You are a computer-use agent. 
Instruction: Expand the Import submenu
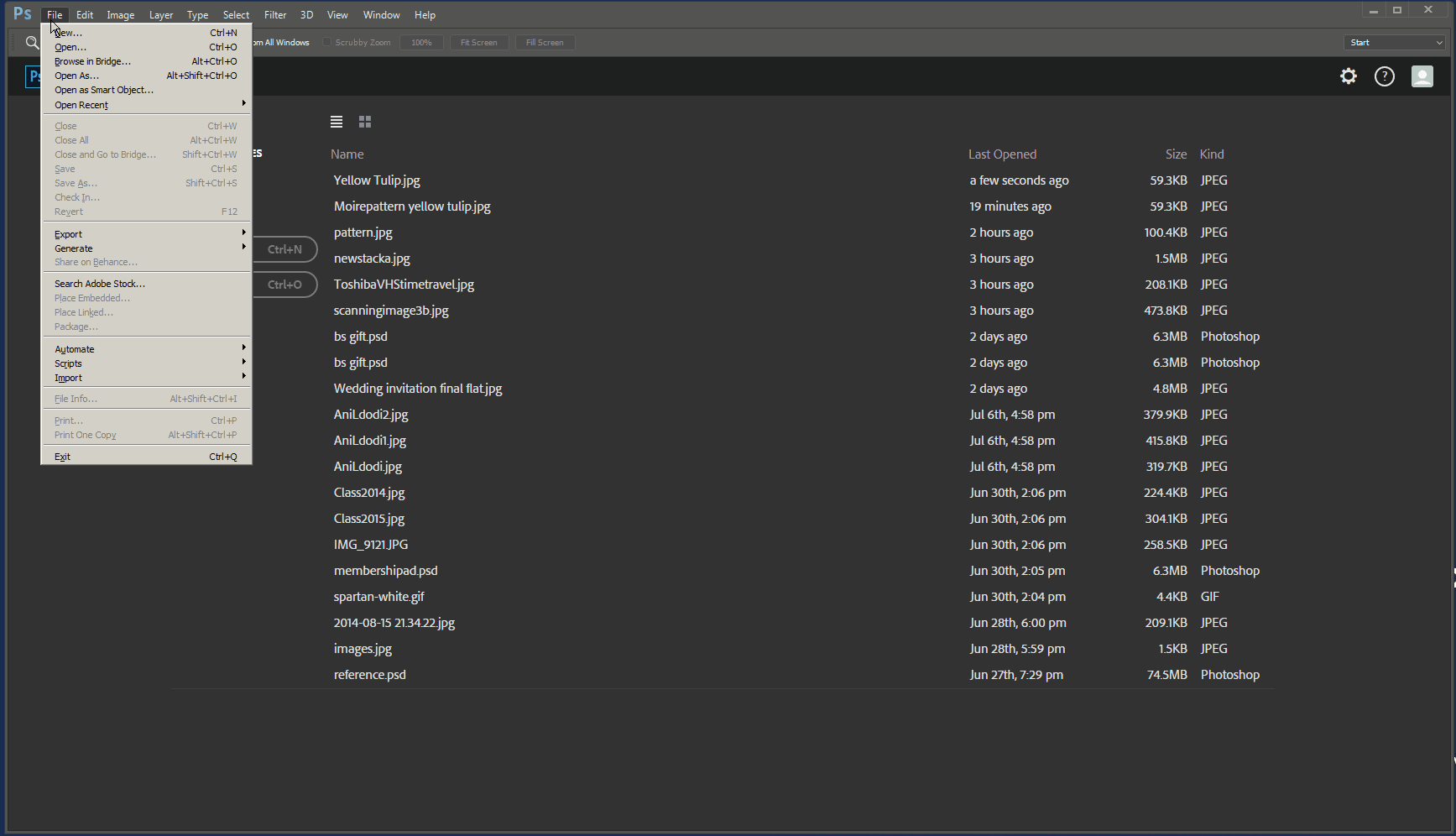(x=146, y=377)
